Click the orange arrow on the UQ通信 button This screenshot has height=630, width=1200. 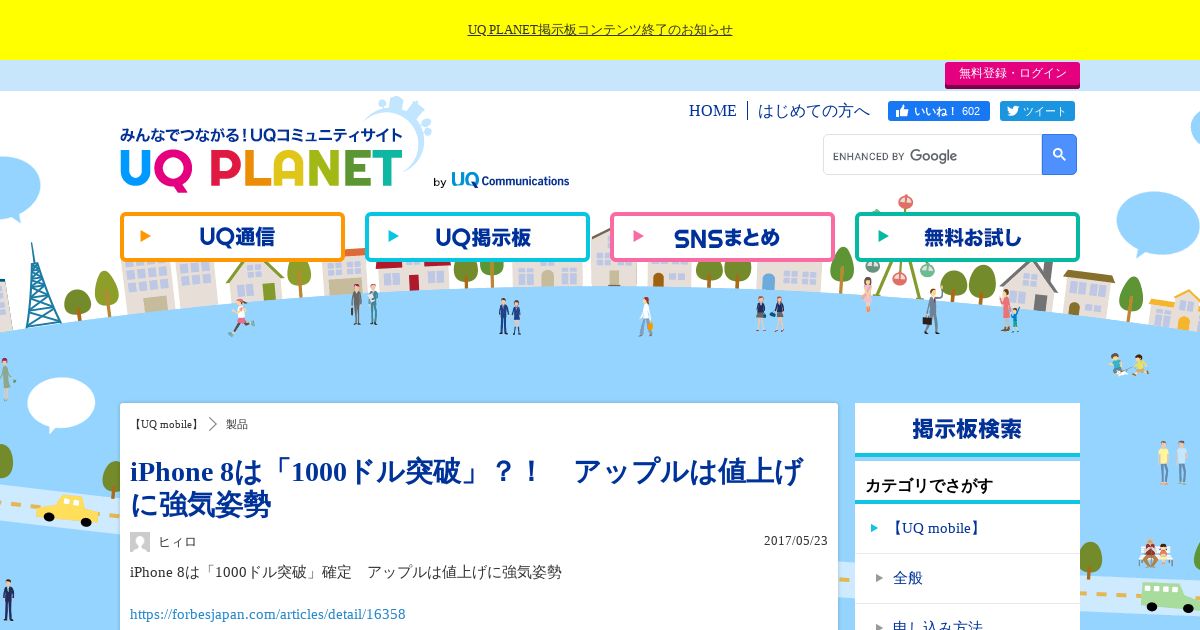click(146, 237)
